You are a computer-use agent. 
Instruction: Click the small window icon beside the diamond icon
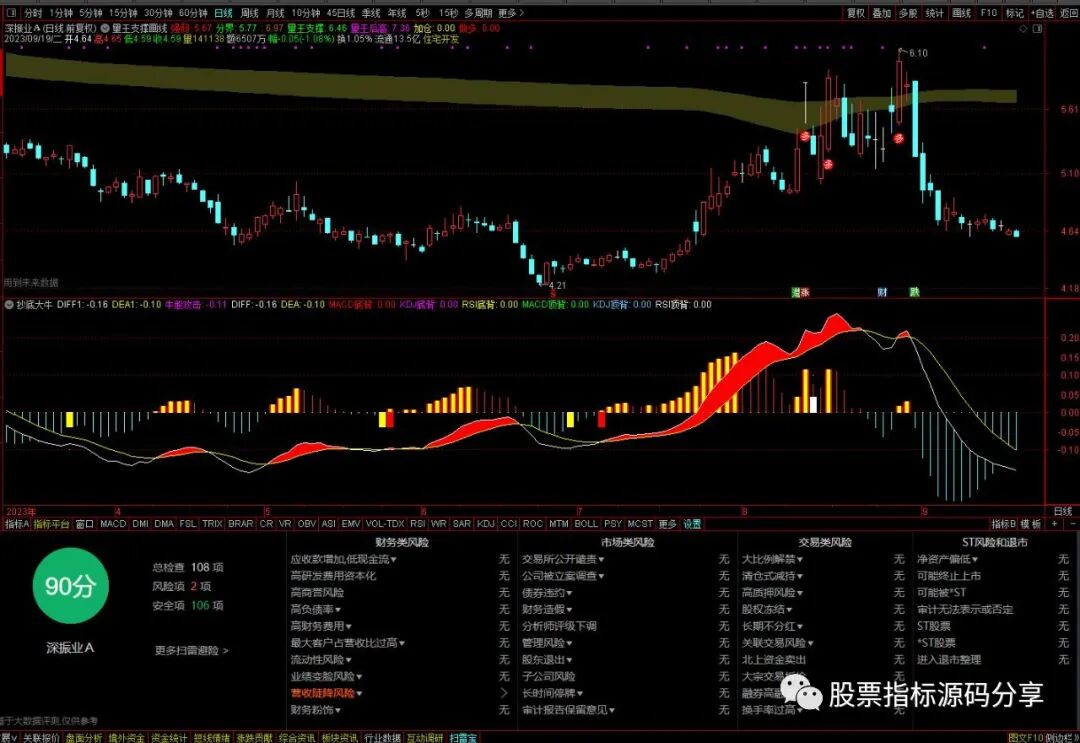click(x=1037, y=29)
